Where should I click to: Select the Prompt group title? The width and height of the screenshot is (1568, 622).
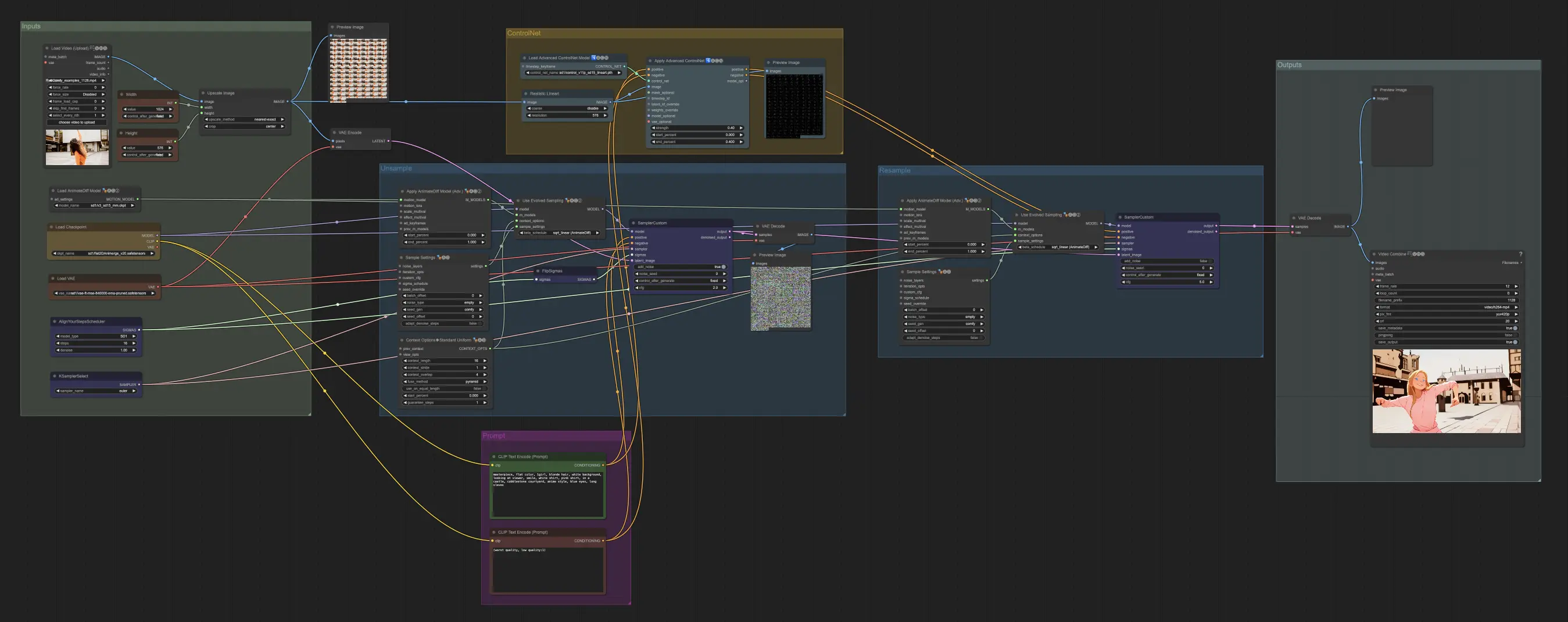coord(493,436)
